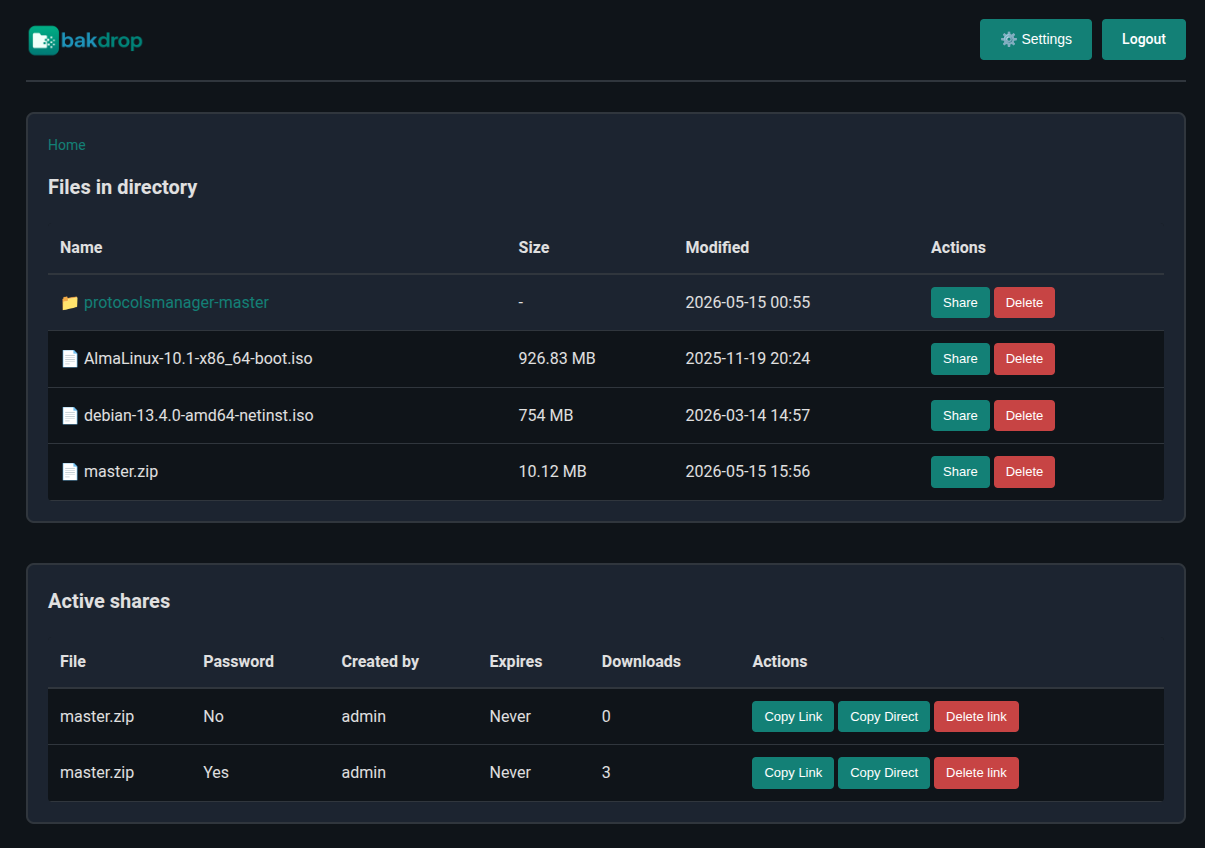This screenshot has height=848, width=1205.
Task: Click the Size column header
Action: (x=534, y=247)
